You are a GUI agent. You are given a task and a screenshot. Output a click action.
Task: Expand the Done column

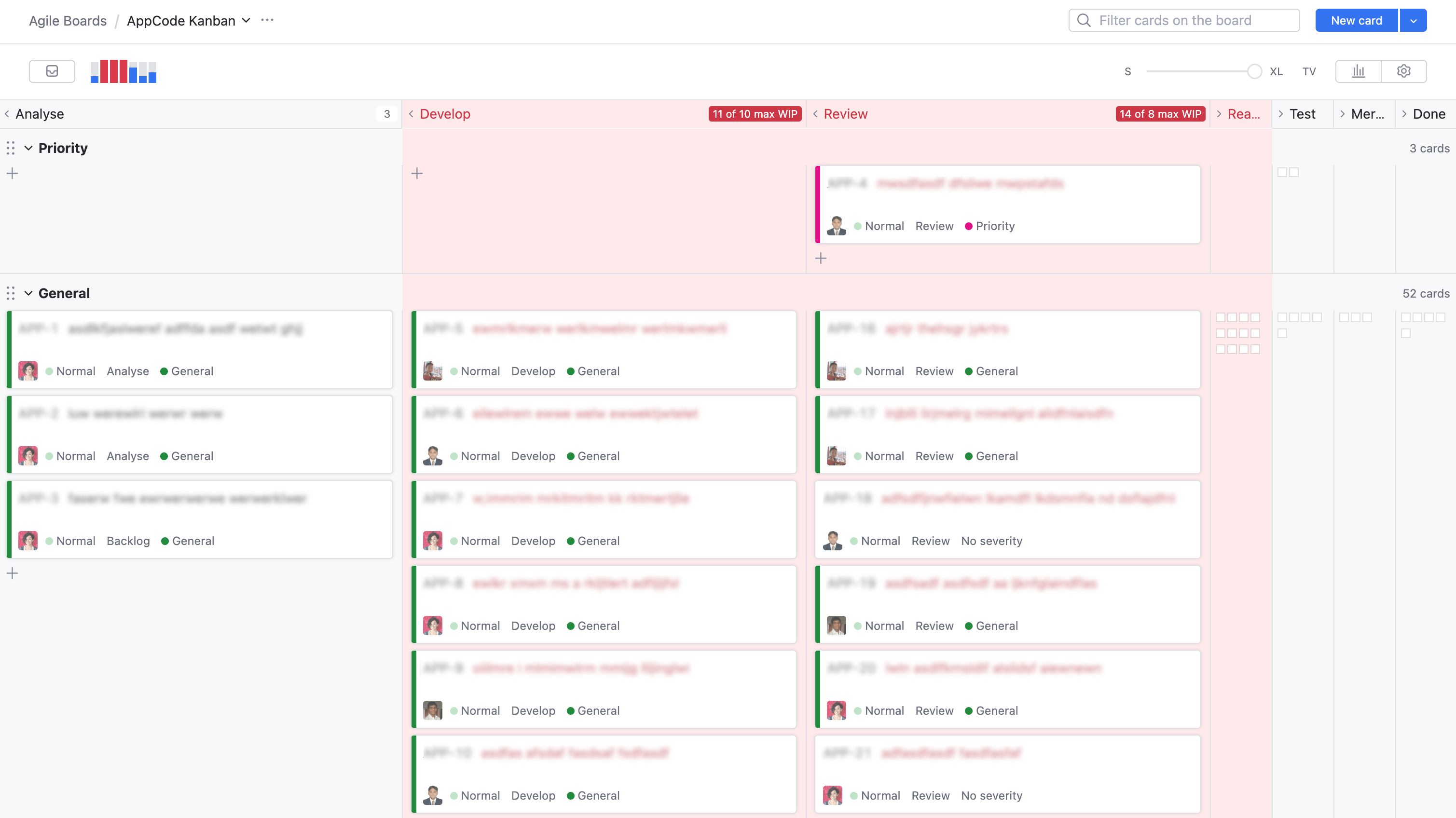(x=1403, y=113)
